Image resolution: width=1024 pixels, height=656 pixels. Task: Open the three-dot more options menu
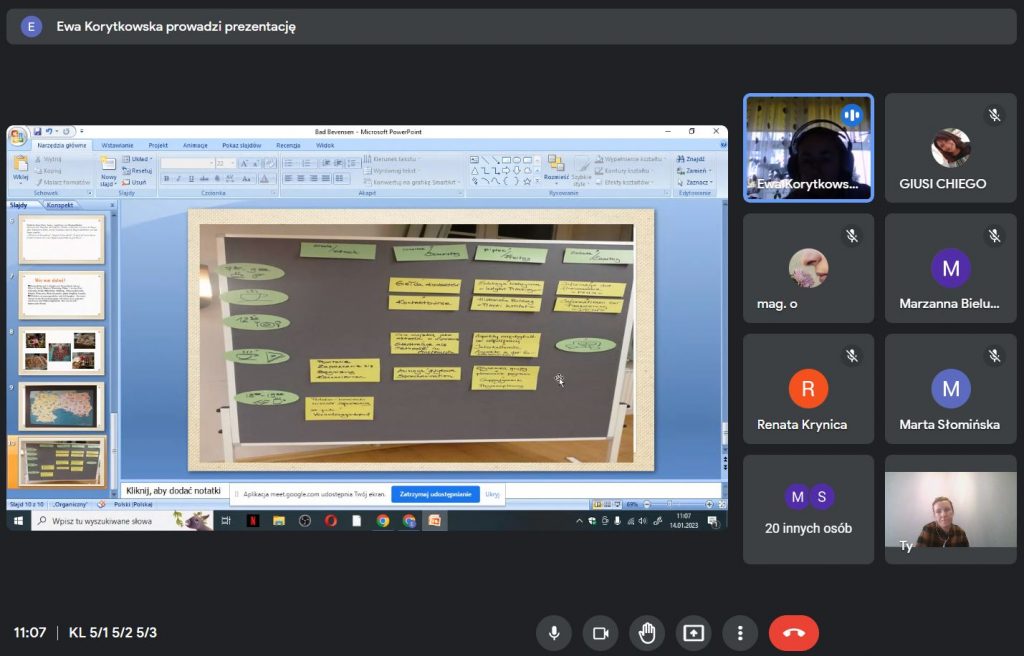[x=740, y=632]
